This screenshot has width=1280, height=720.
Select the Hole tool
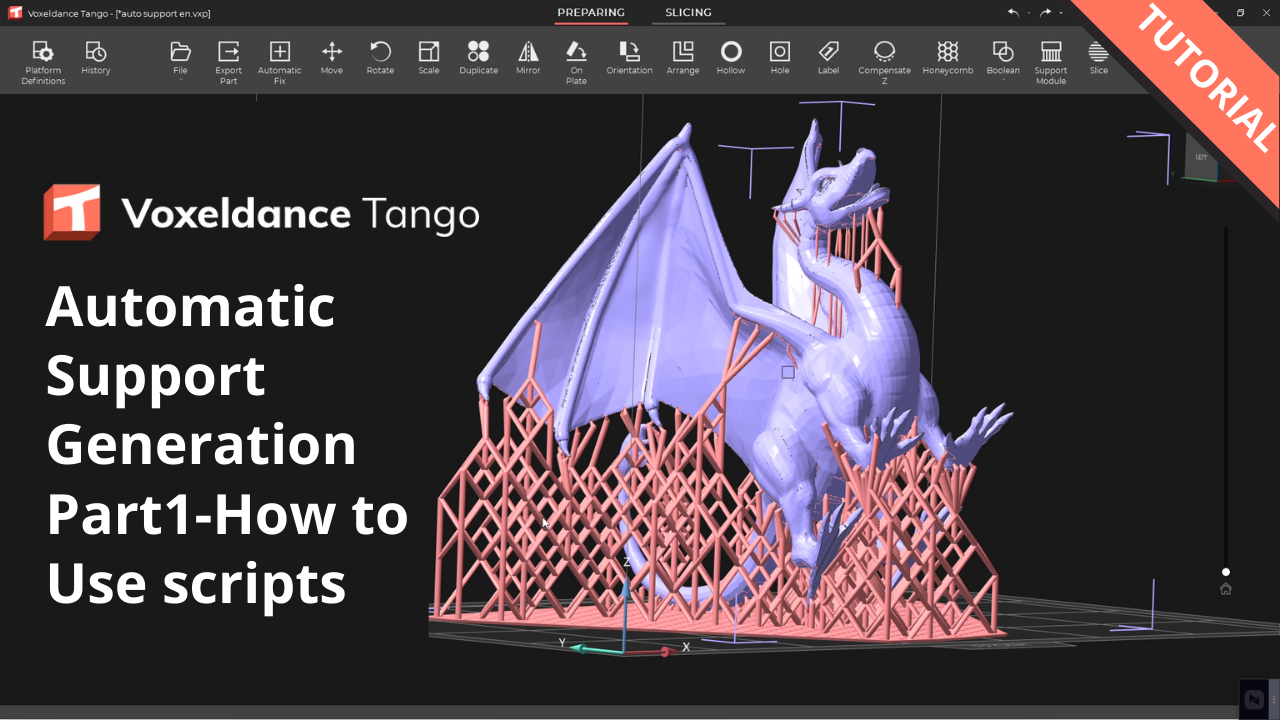tap(780, 58)
